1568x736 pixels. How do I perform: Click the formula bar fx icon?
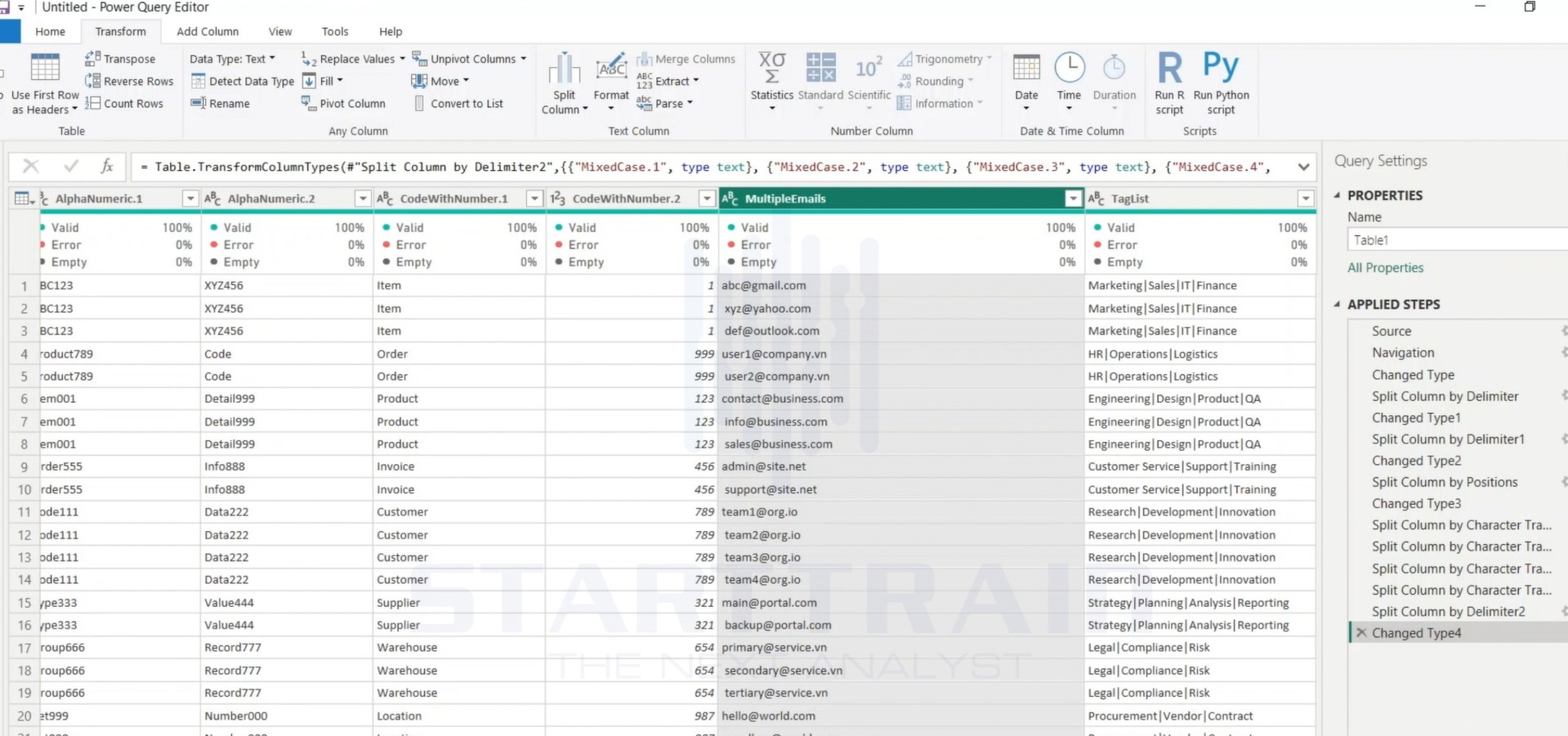coord(107,167)
